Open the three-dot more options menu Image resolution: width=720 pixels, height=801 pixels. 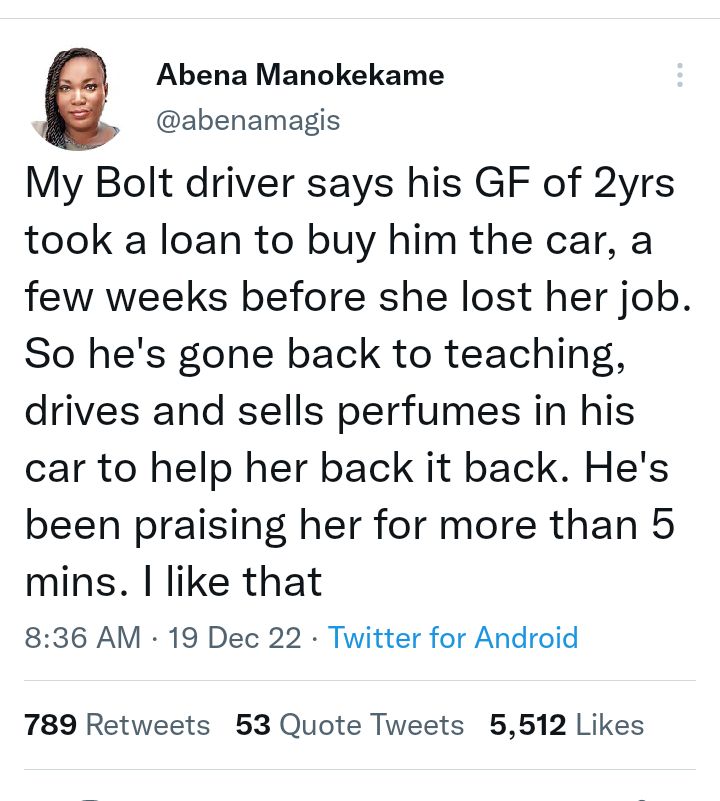[680, 76]
